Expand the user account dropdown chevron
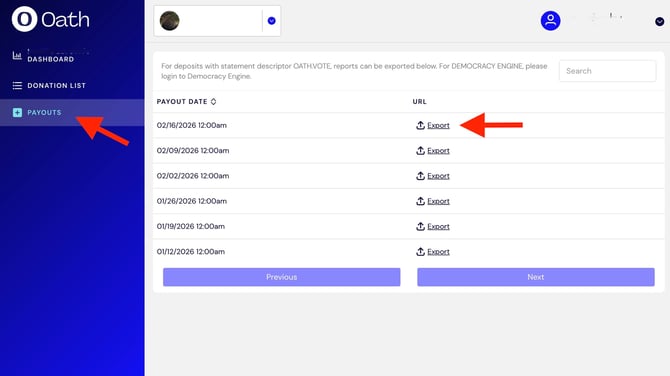 [659, 21]
